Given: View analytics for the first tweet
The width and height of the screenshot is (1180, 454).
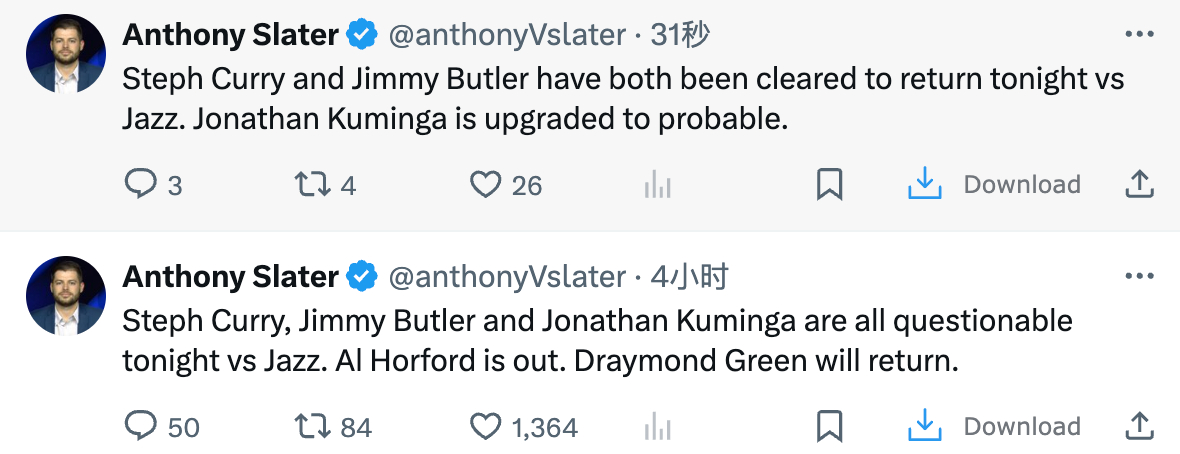Looking at the screenshot, I should click(x=657, y=185).
